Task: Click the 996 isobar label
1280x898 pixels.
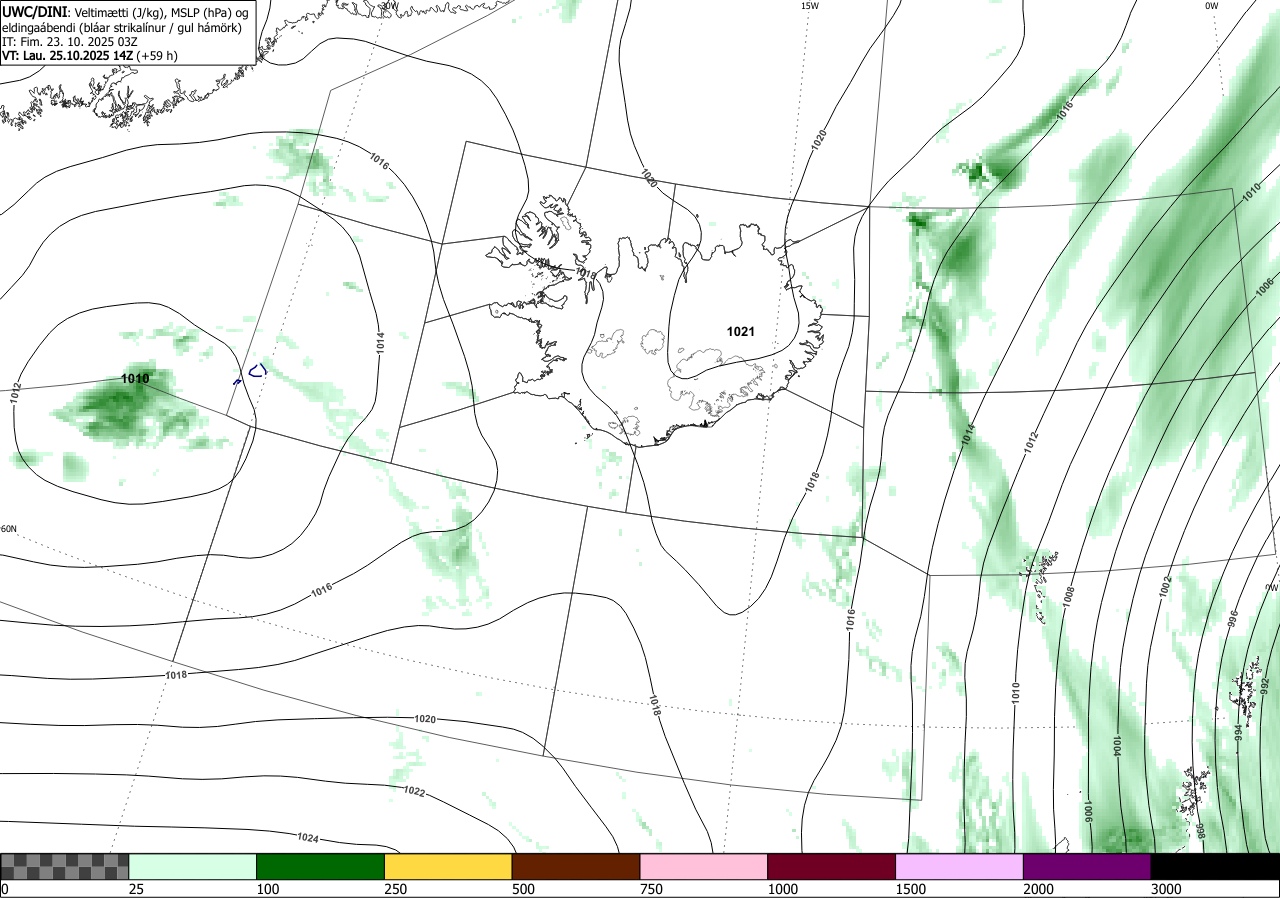Action: click(x=1232, y=619)
